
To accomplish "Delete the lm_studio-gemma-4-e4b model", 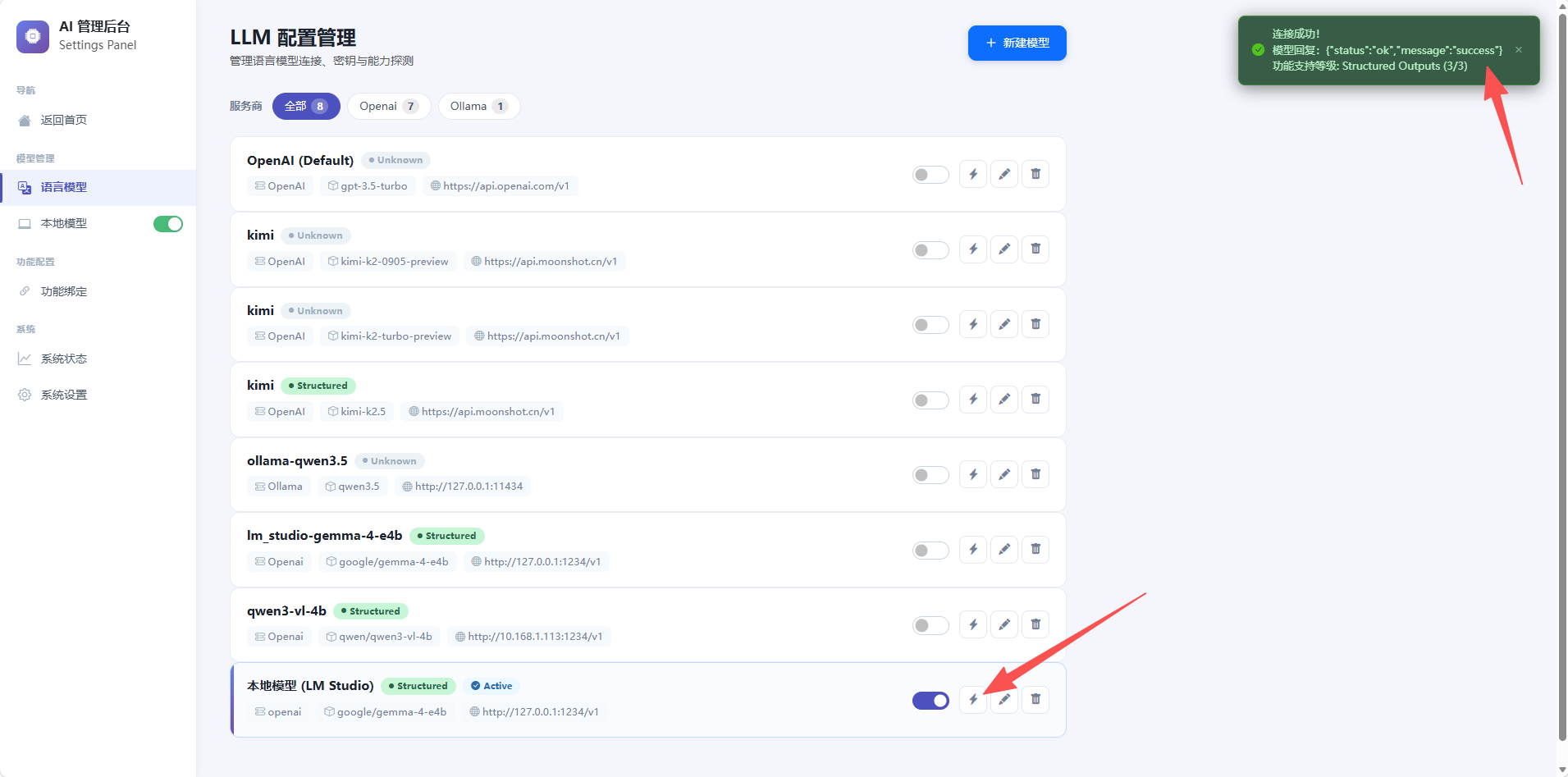I will 1035,550.
